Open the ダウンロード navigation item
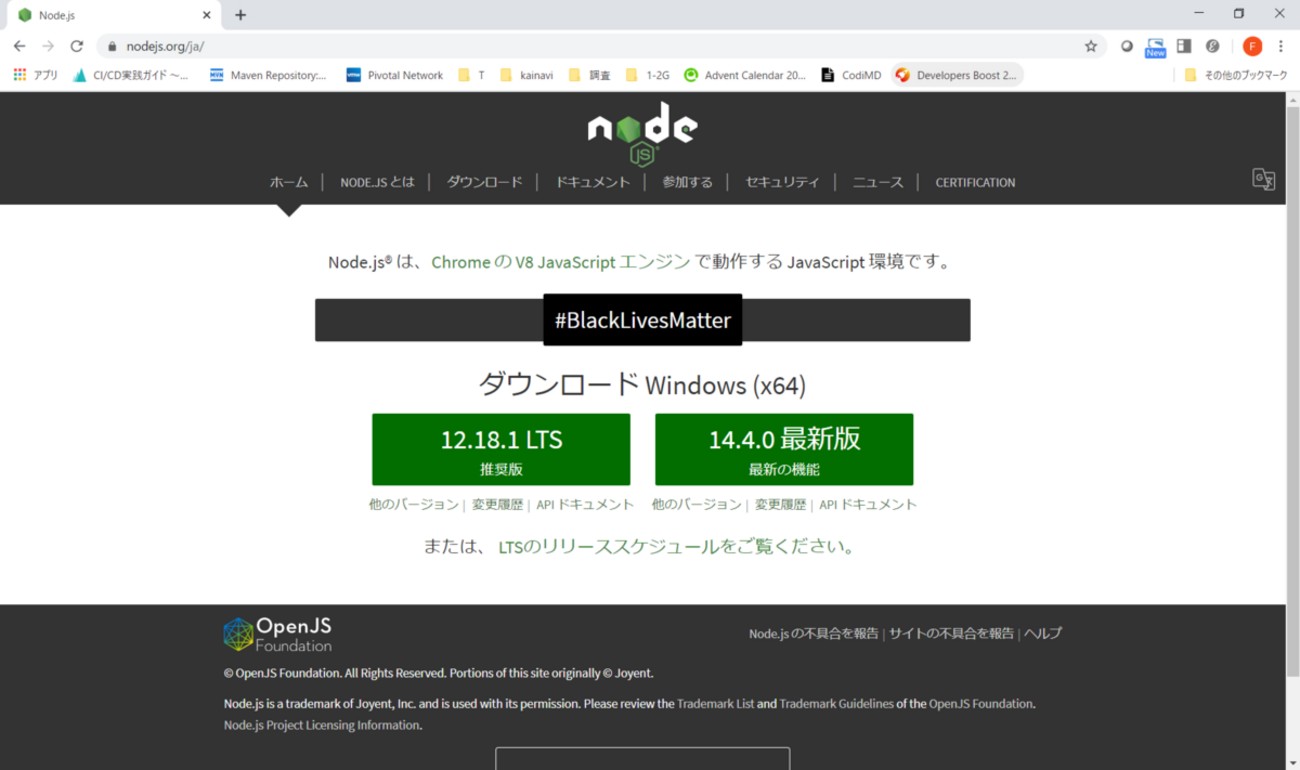 tap(484, 182)
